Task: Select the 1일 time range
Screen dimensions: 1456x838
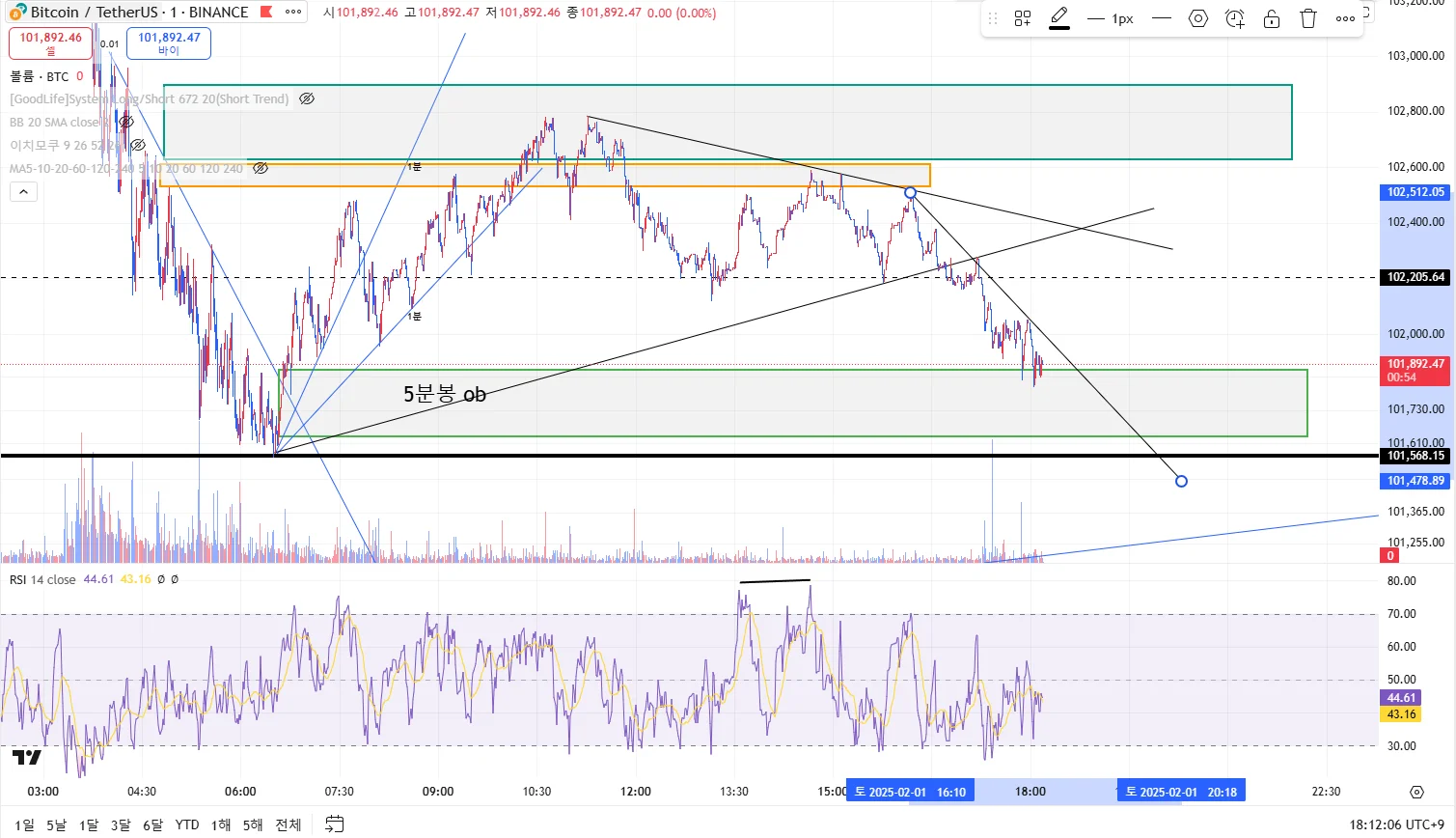Action: (25, 824)
